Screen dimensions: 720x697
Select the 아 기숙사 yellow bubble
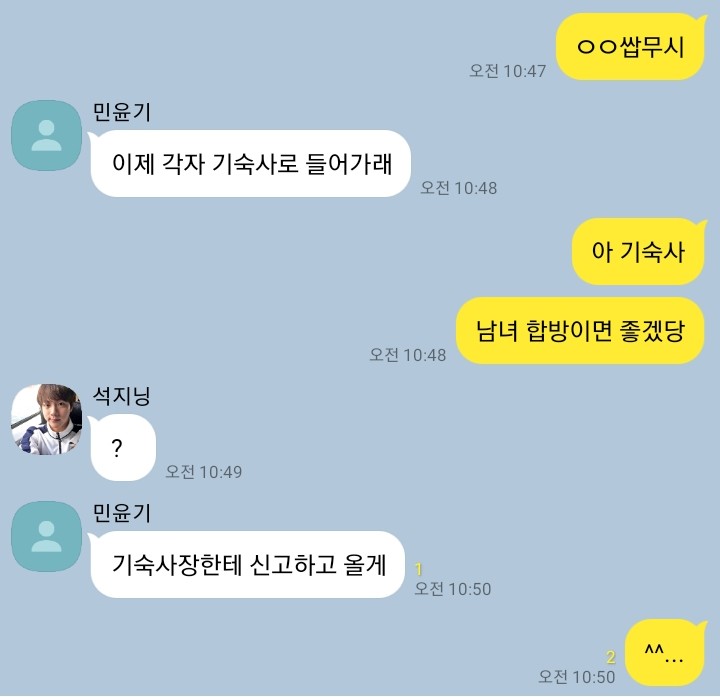coord(638,251)
